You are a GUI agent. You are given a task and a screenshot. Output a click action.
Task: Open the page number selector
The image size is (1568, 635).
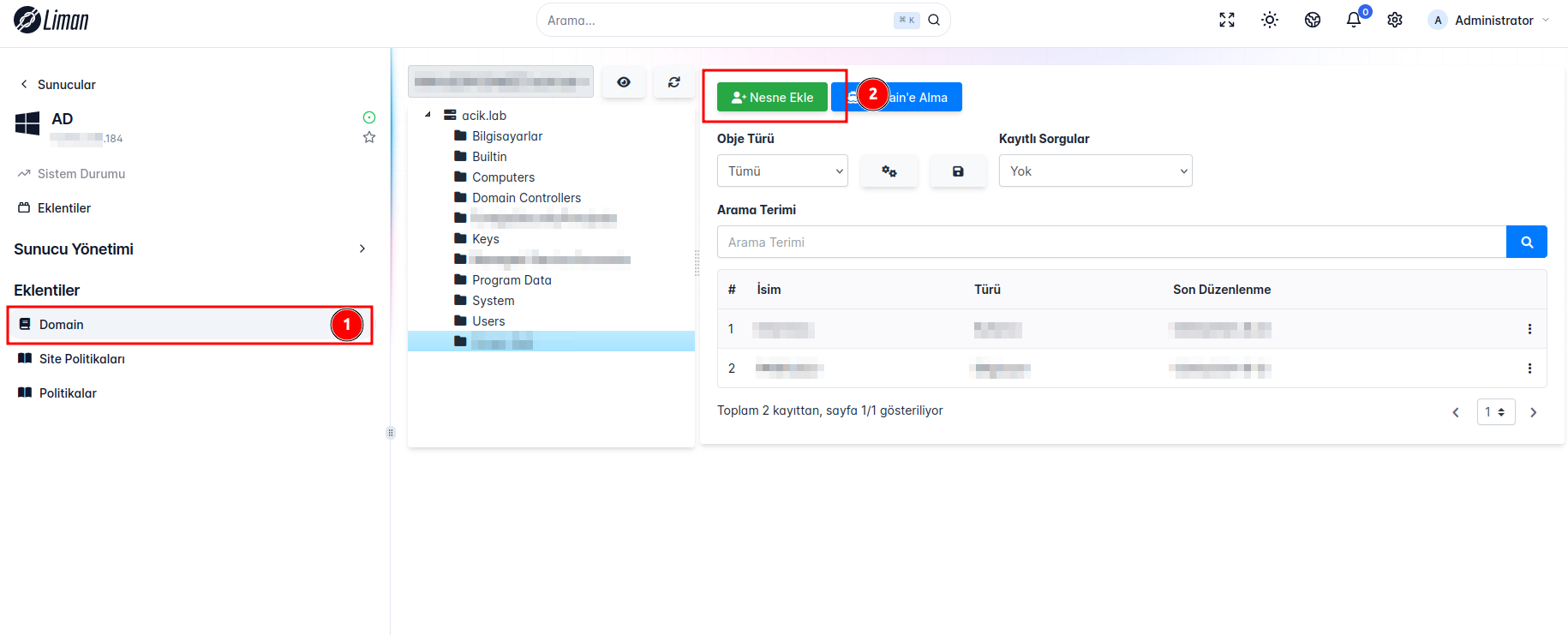(1496, 412)
